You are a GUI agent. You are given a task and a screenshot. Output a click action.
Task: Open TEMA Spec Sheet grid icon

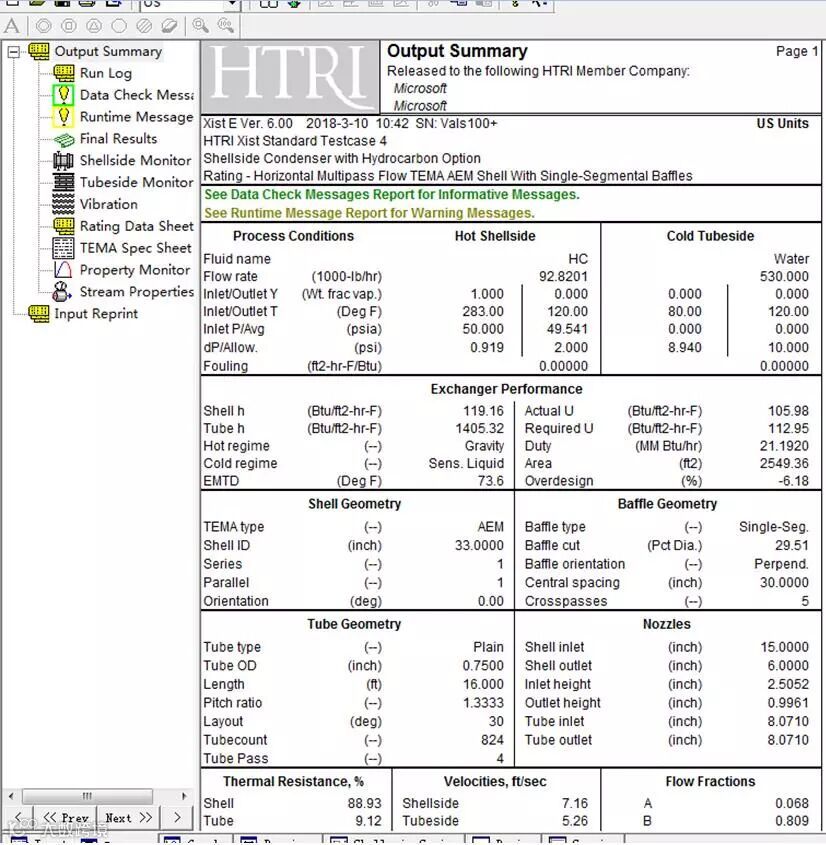tap(64, 248)
